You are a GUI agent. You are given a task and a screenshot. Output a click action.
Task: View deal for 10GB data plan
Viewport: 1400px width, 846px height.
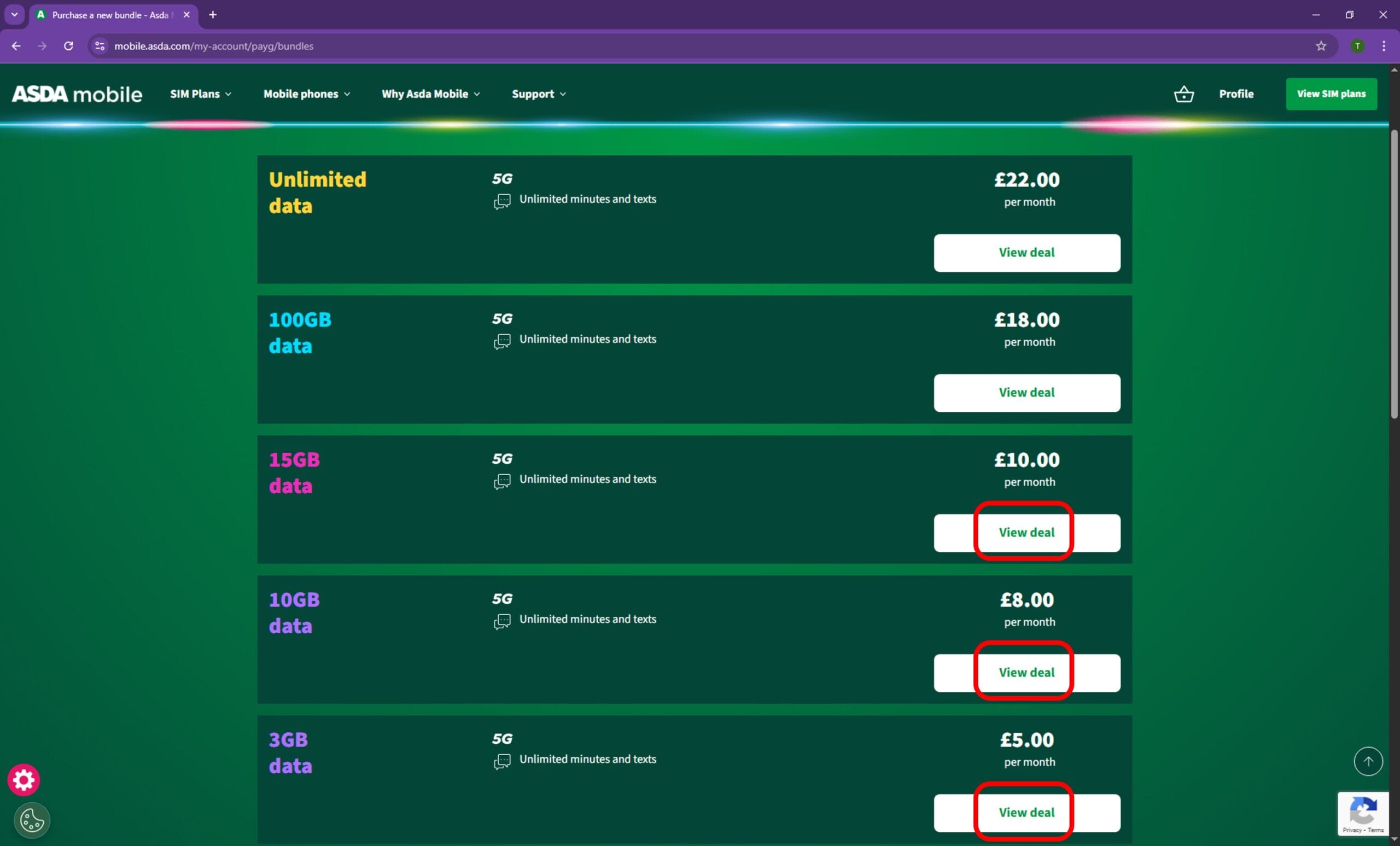pos(1026,673)
